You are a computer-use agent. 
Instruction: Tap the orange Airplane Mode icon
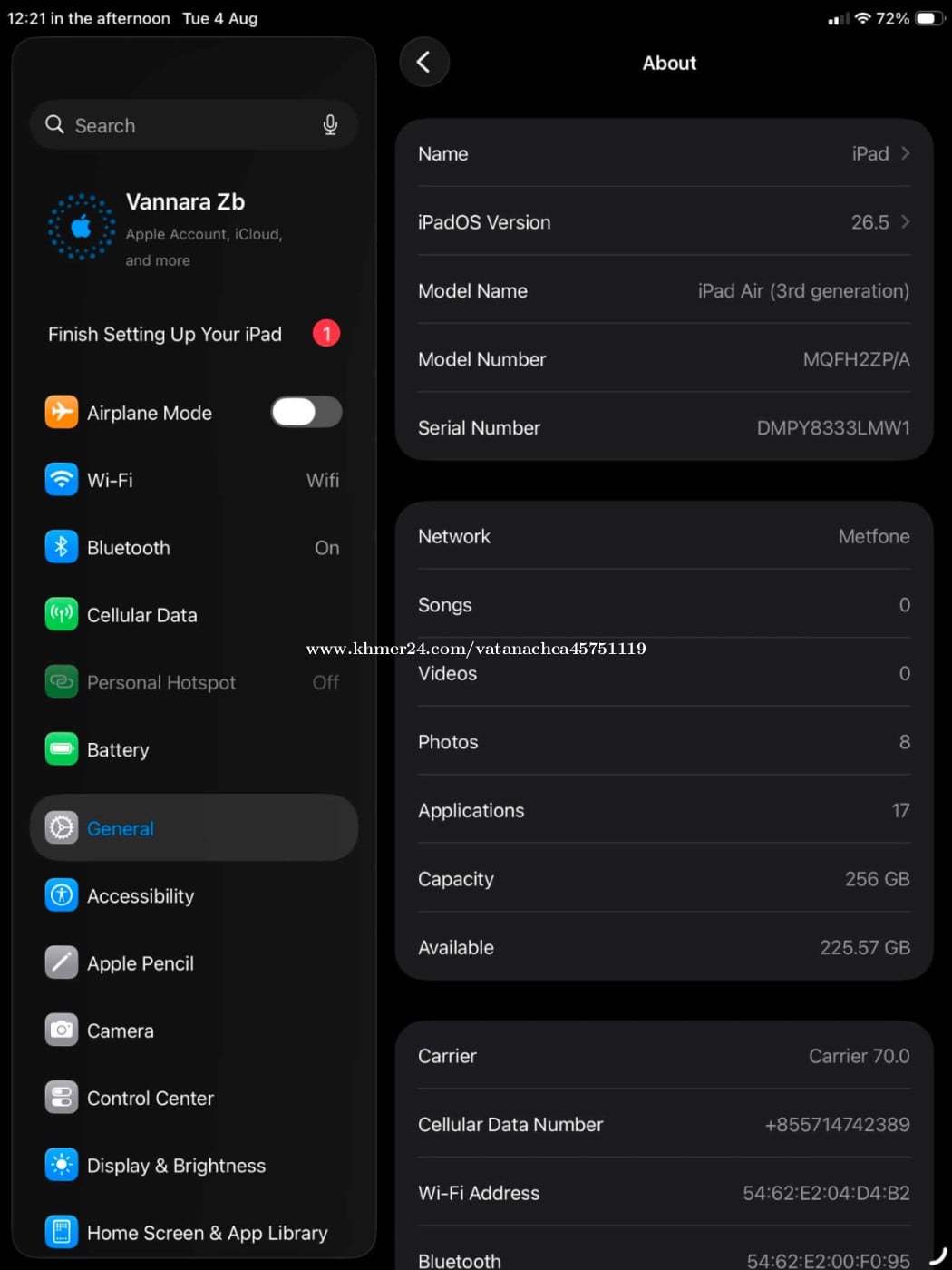tap(62, 412)
